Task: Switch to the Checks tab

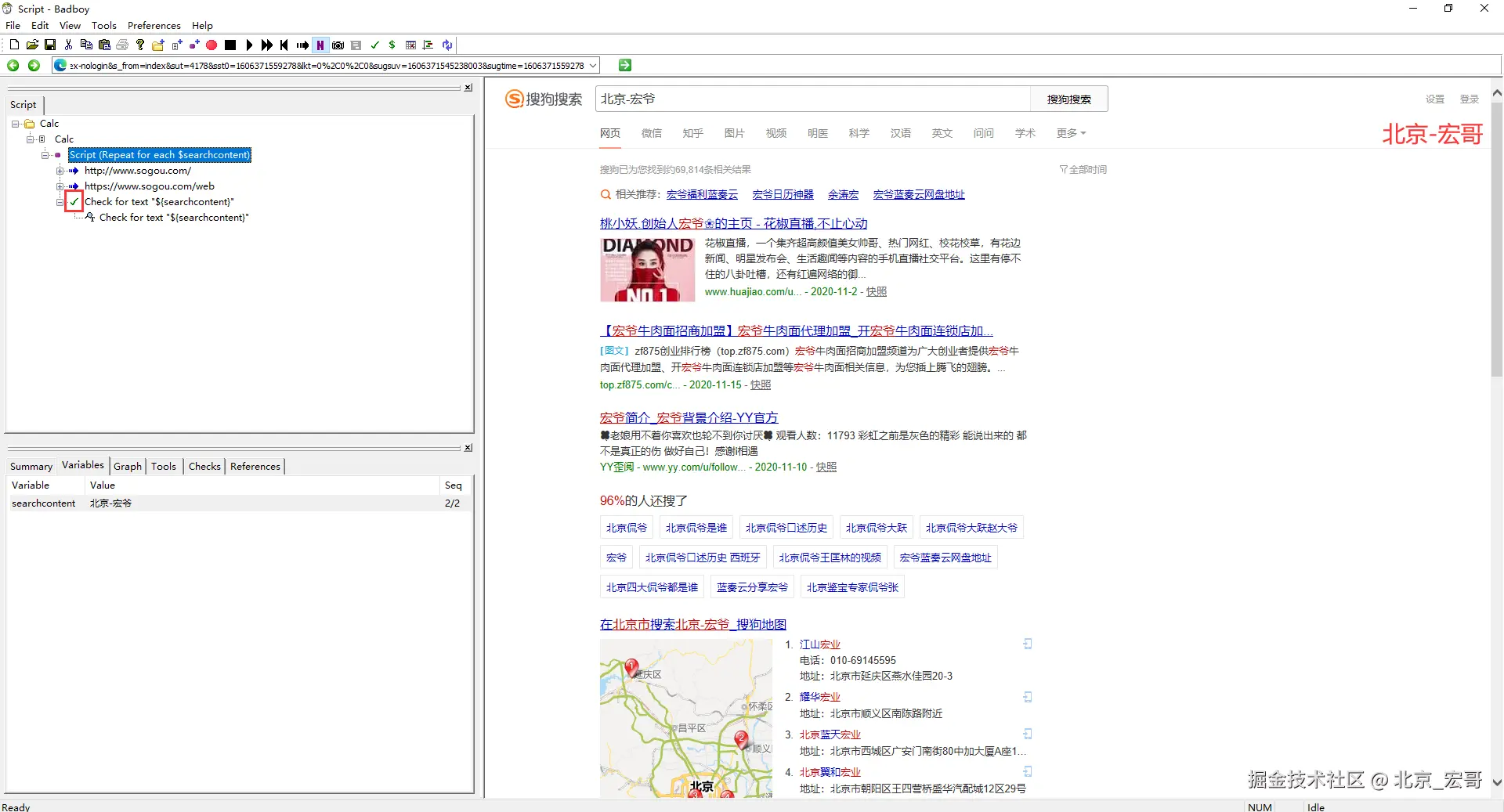Action: pyautogui.click(x=204, y=467)
